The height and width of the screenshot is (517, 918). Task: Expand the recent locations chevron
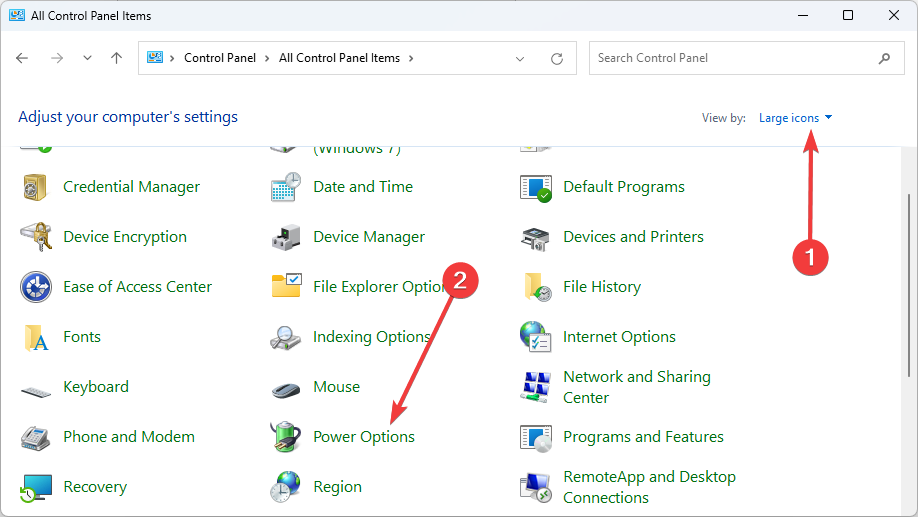point(87,58)
